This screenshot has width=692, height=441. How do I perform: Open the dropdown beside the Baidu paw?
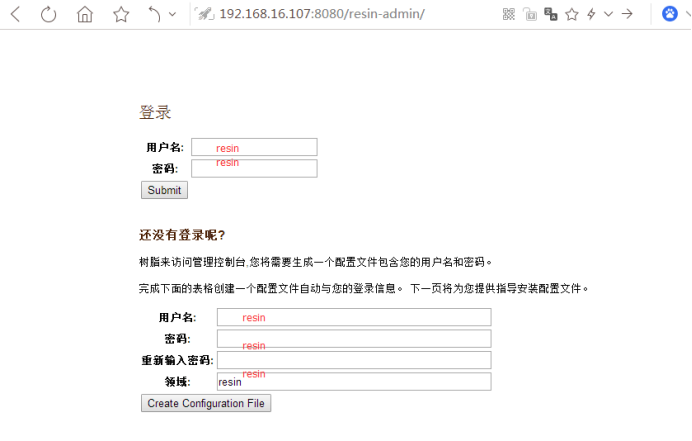tap(687, 14)
